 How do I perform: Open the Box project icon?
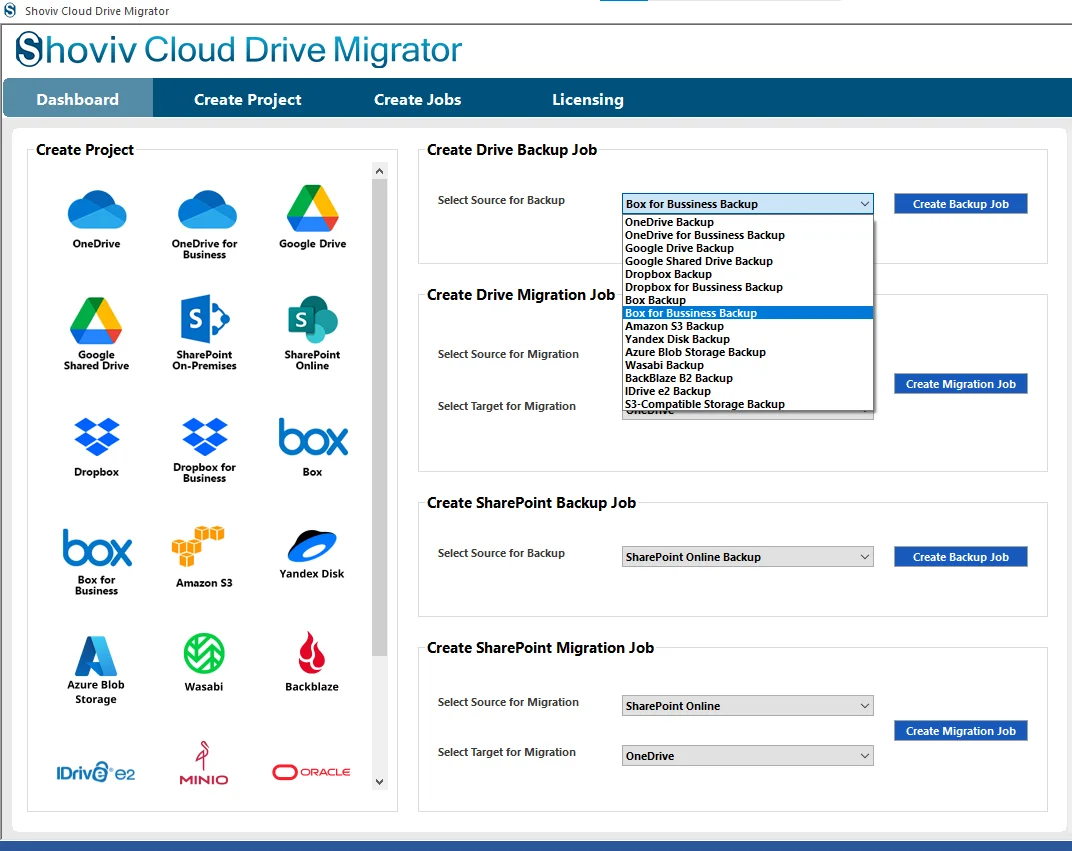(x=313, y=437)
